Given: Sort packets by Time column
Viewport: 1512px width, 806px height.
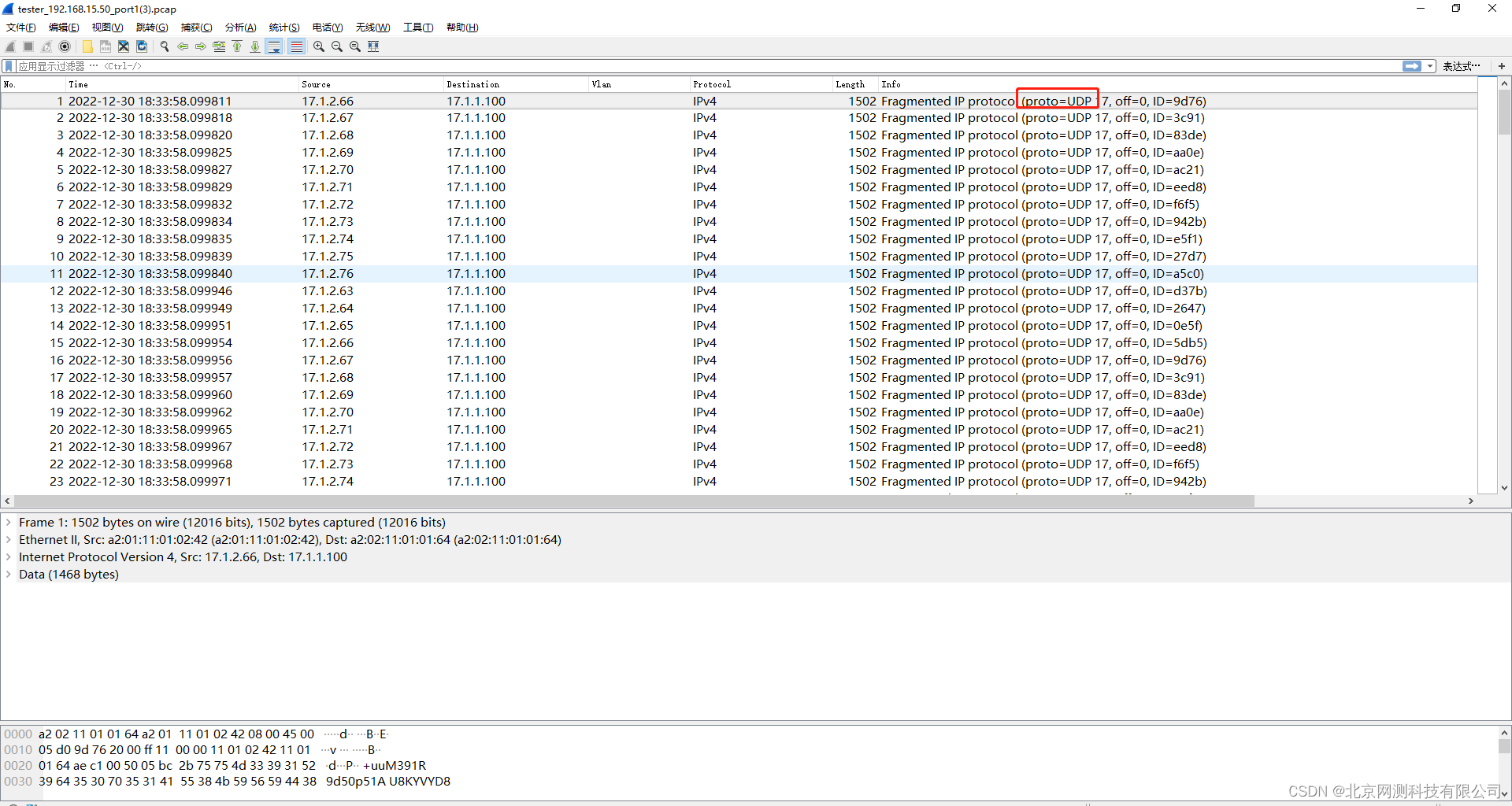Looking at the screenshot, I should (x=182, y=84).
